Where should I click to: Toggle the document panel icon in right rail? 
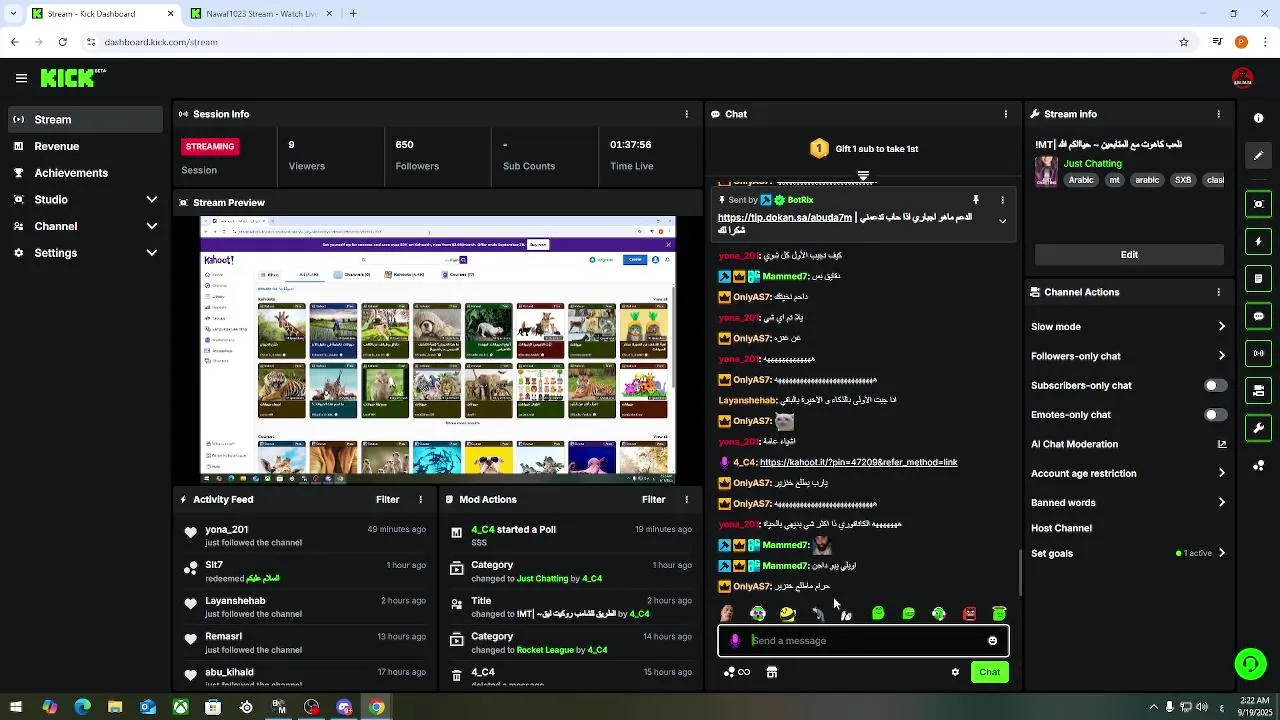pyautogui.click(x=1258, y=278)
